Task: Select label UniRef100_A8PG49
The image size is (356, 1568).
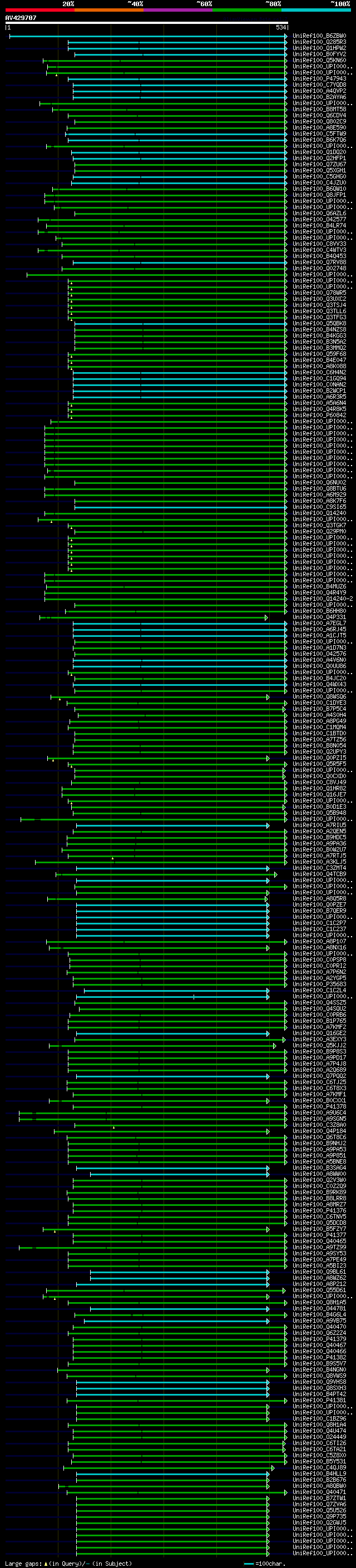Action: [x=319, y=721]
